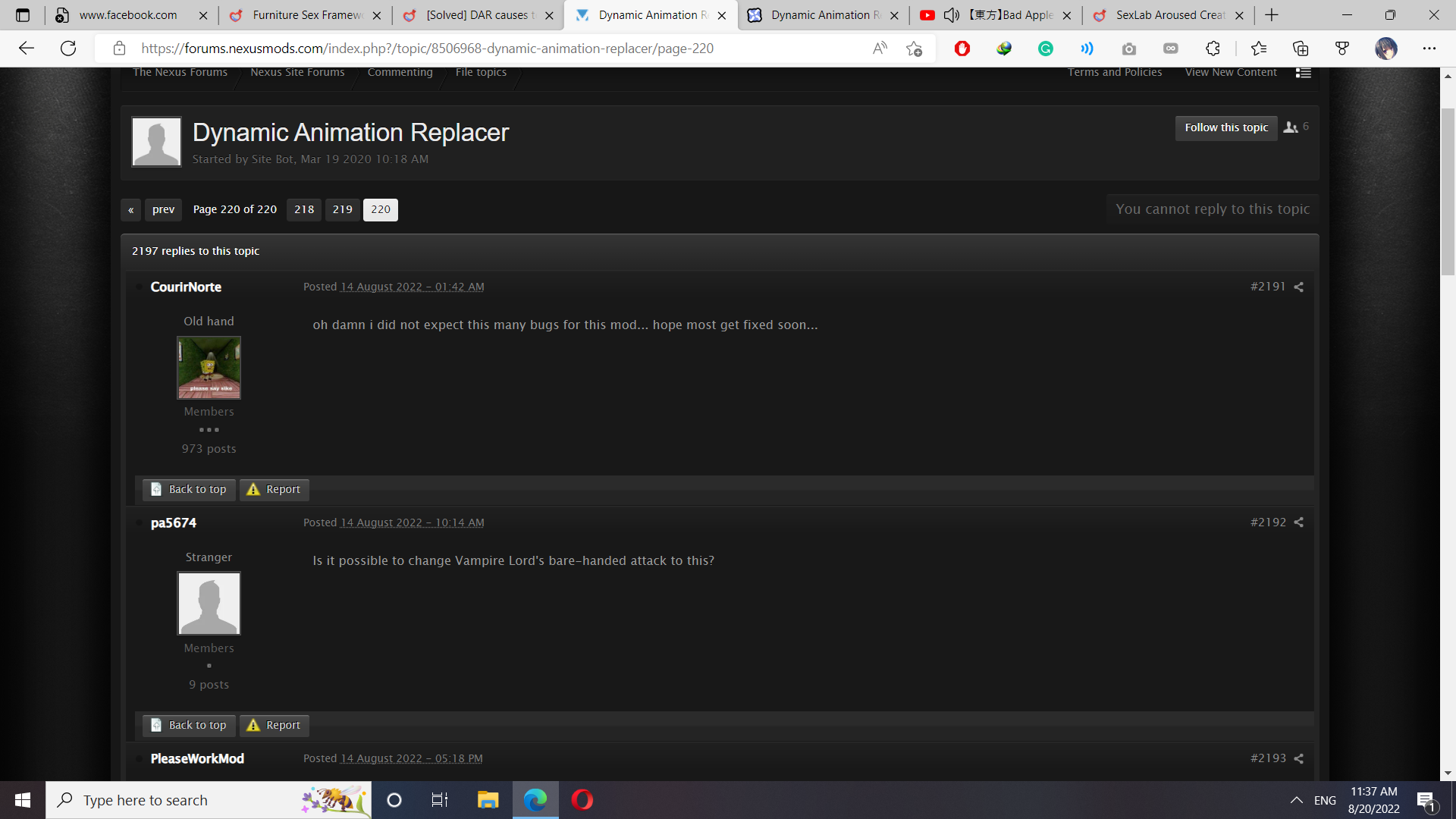Open the Extensions puzzle icon

tap(1213, 49)
